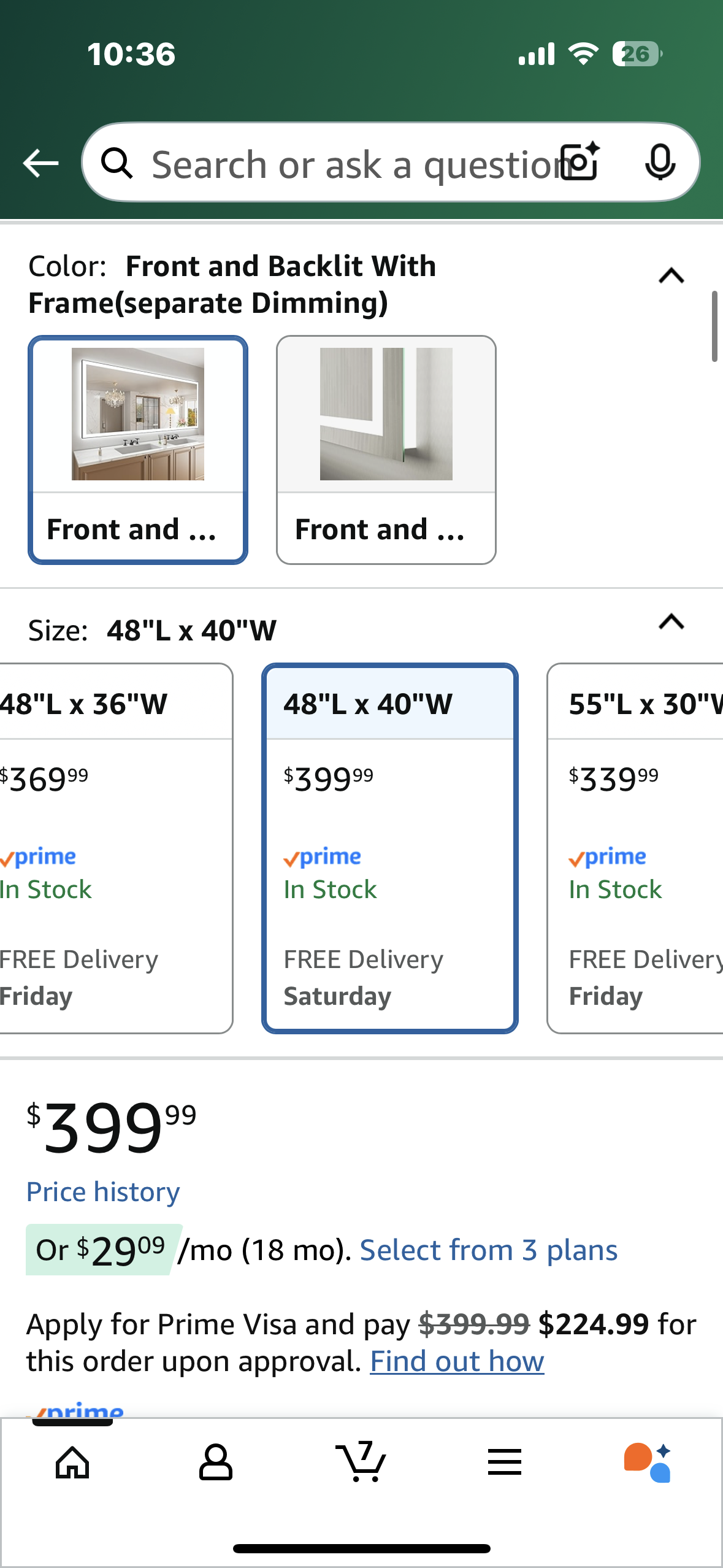Collapse the Size section chevron
This screenshot has height=1568, width=723.
click(x=671, y=622)
